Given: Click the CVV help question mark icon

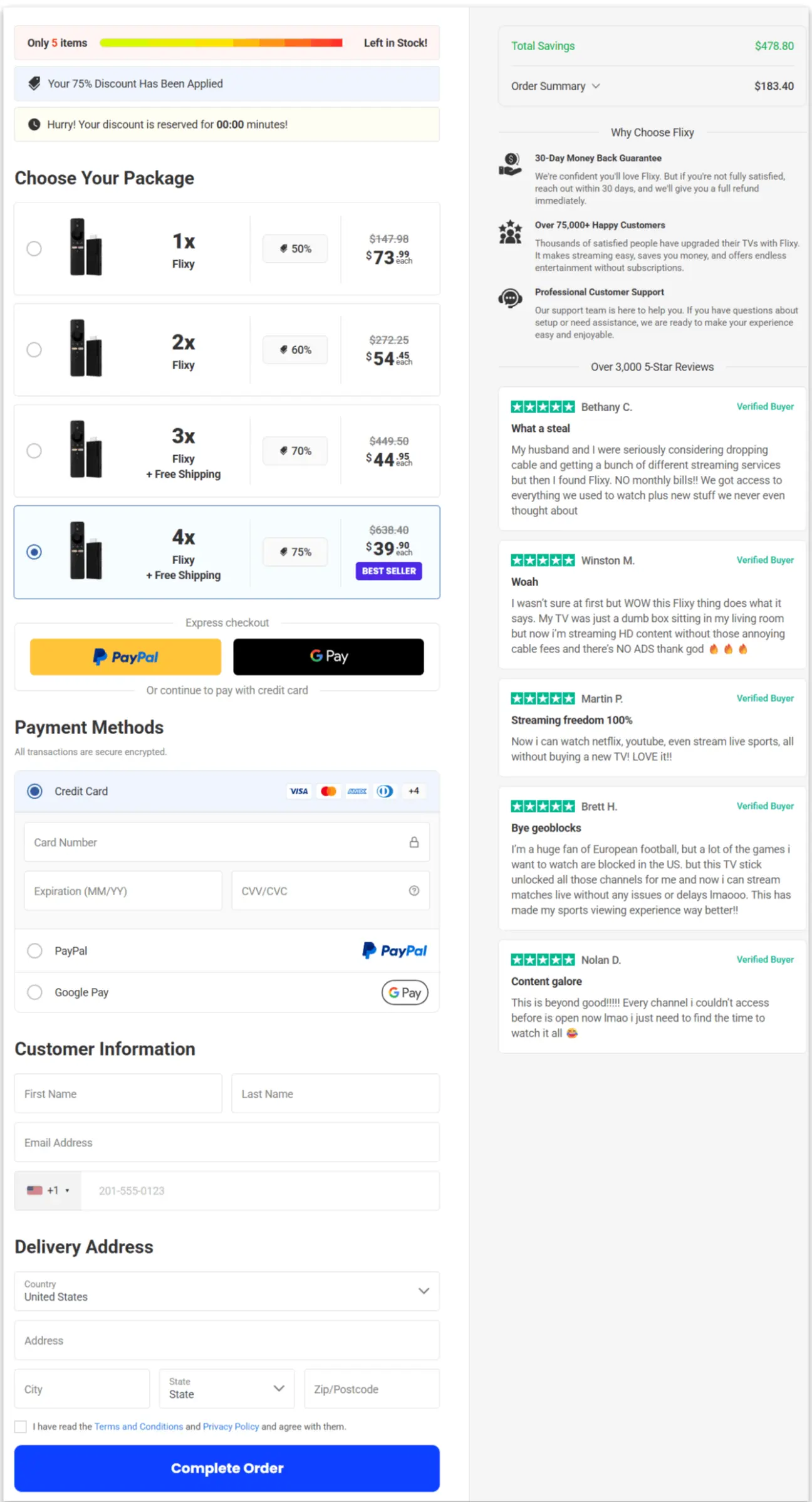Looking at the screenshot, I should (x=414, y=890).
